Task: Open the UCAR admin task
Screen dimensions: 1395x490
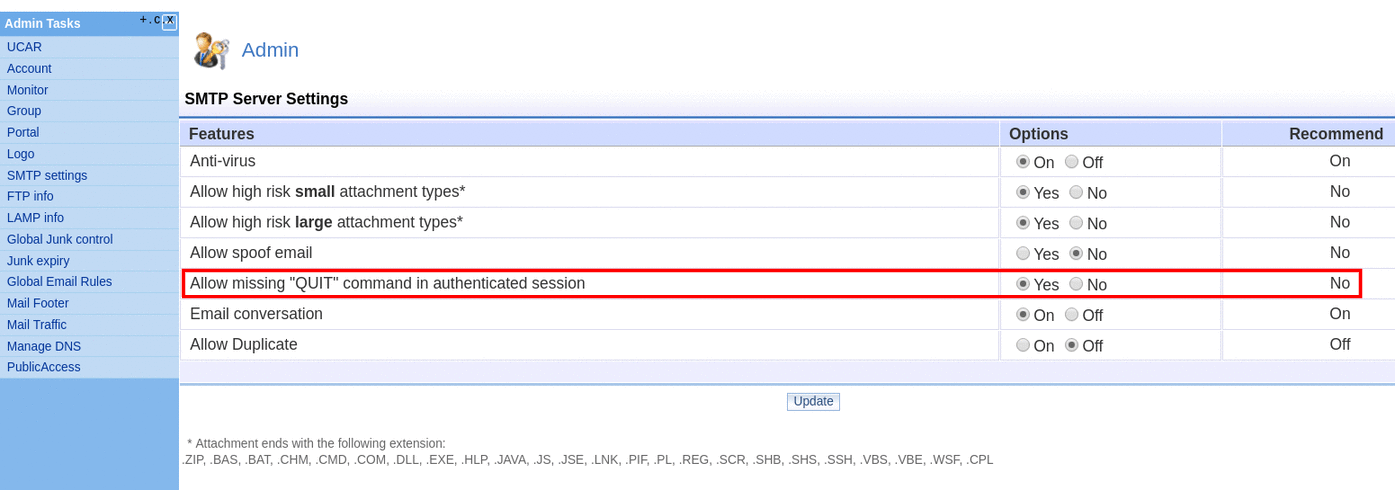Action: coord(24,47)
